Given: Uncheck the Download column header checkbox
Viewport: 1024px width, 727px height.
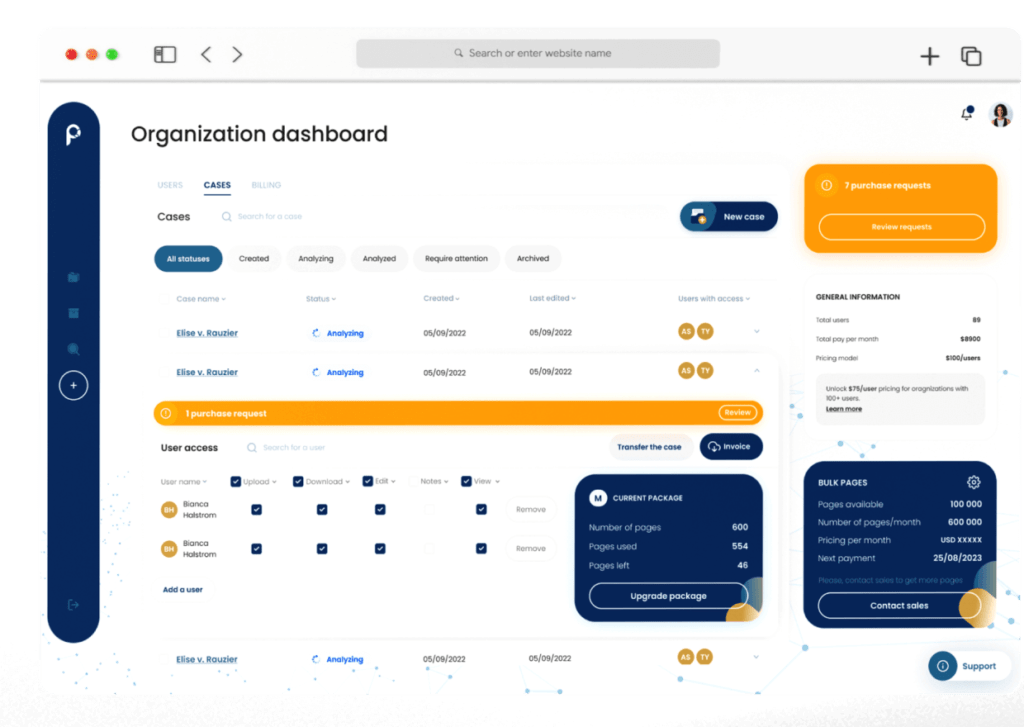Looking at the screenshot, I should click(298, 481).
